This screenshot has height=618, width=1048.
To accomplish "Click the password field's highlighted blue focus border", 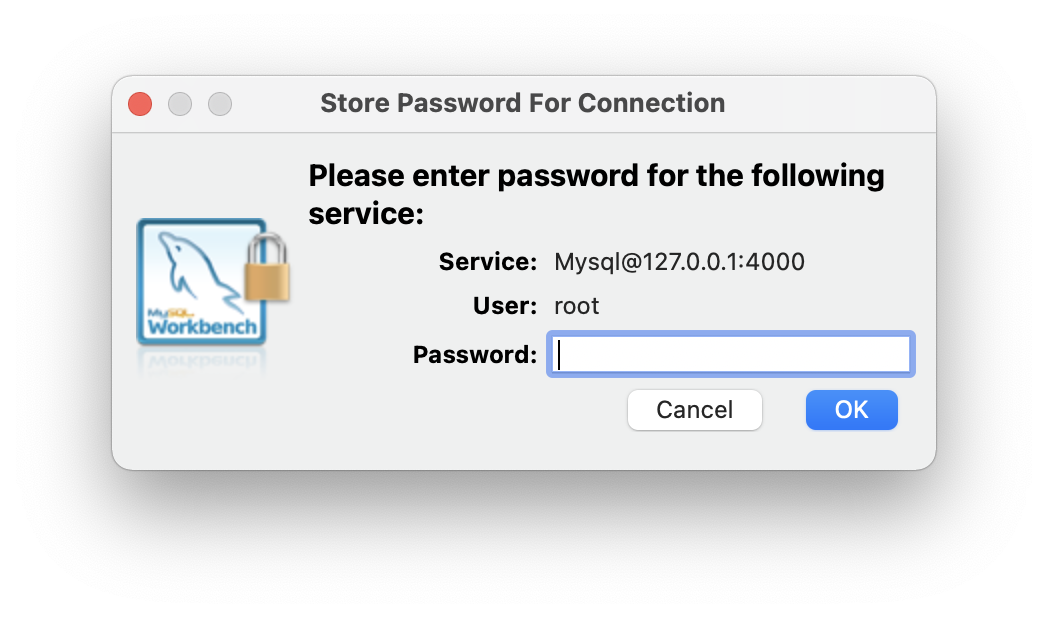I will 730,333.
